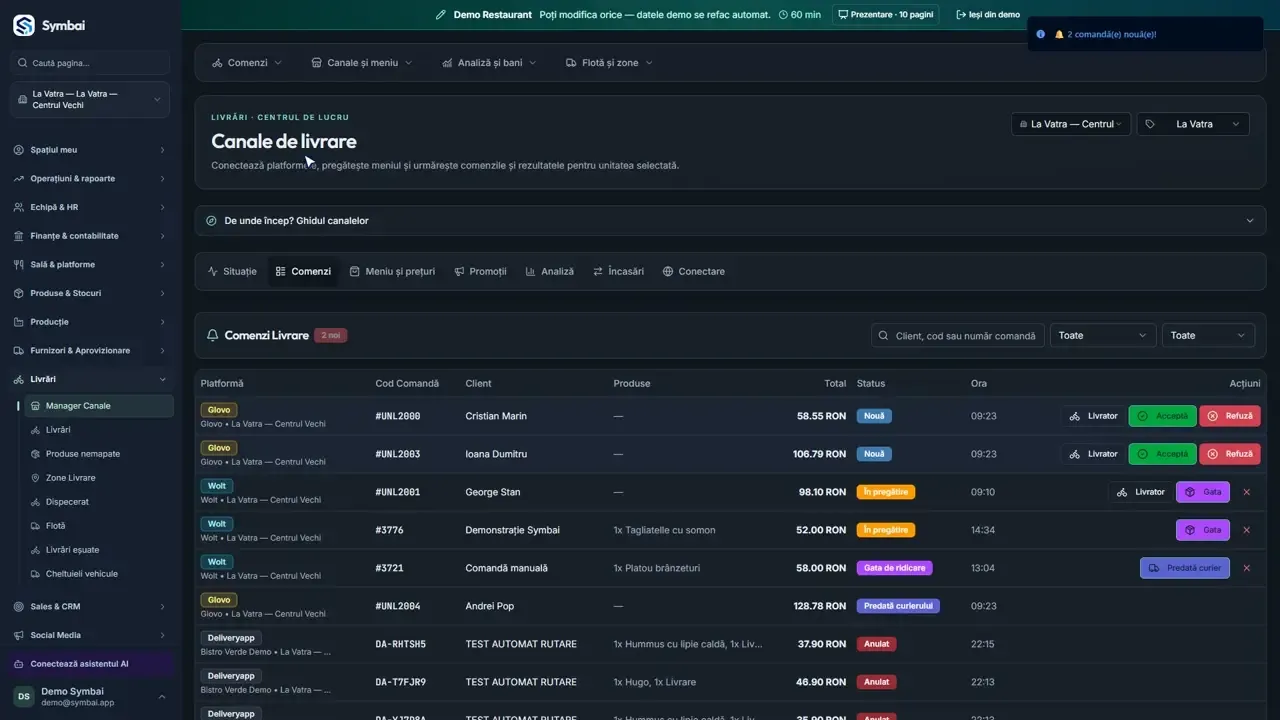The height and width of the screenshot is (720, 1280).
Task: Click the Spațiul meu sidebar icon
Action: [19, 150]
